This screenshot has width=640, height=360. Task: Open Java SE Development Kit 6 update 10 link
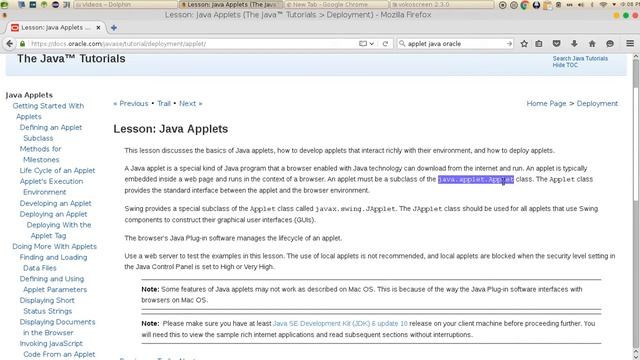point(340,323)
